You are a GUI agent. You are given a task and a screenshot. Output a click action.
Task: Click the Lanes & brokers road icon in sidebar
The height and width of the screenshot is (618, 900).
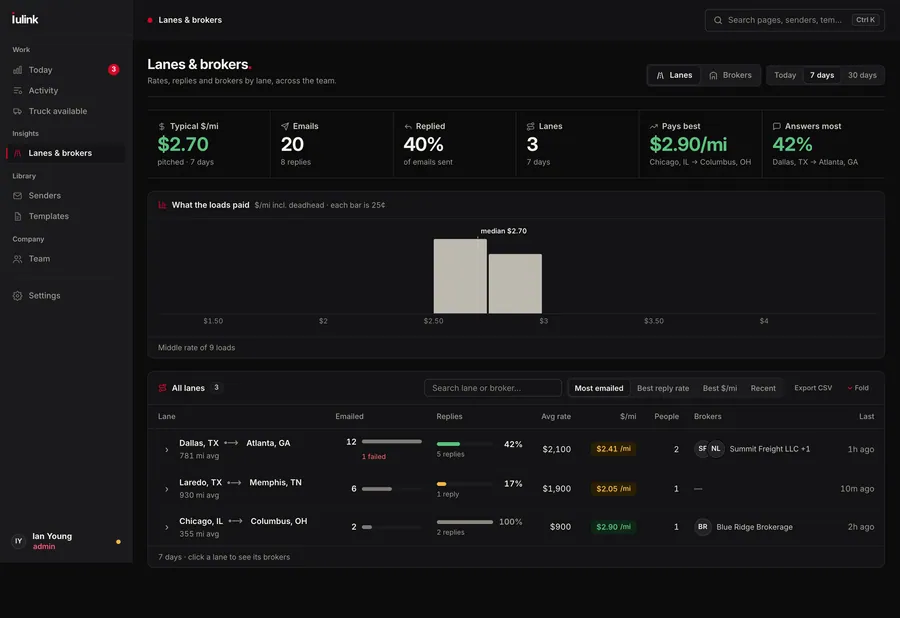click(x=18, y=153)
